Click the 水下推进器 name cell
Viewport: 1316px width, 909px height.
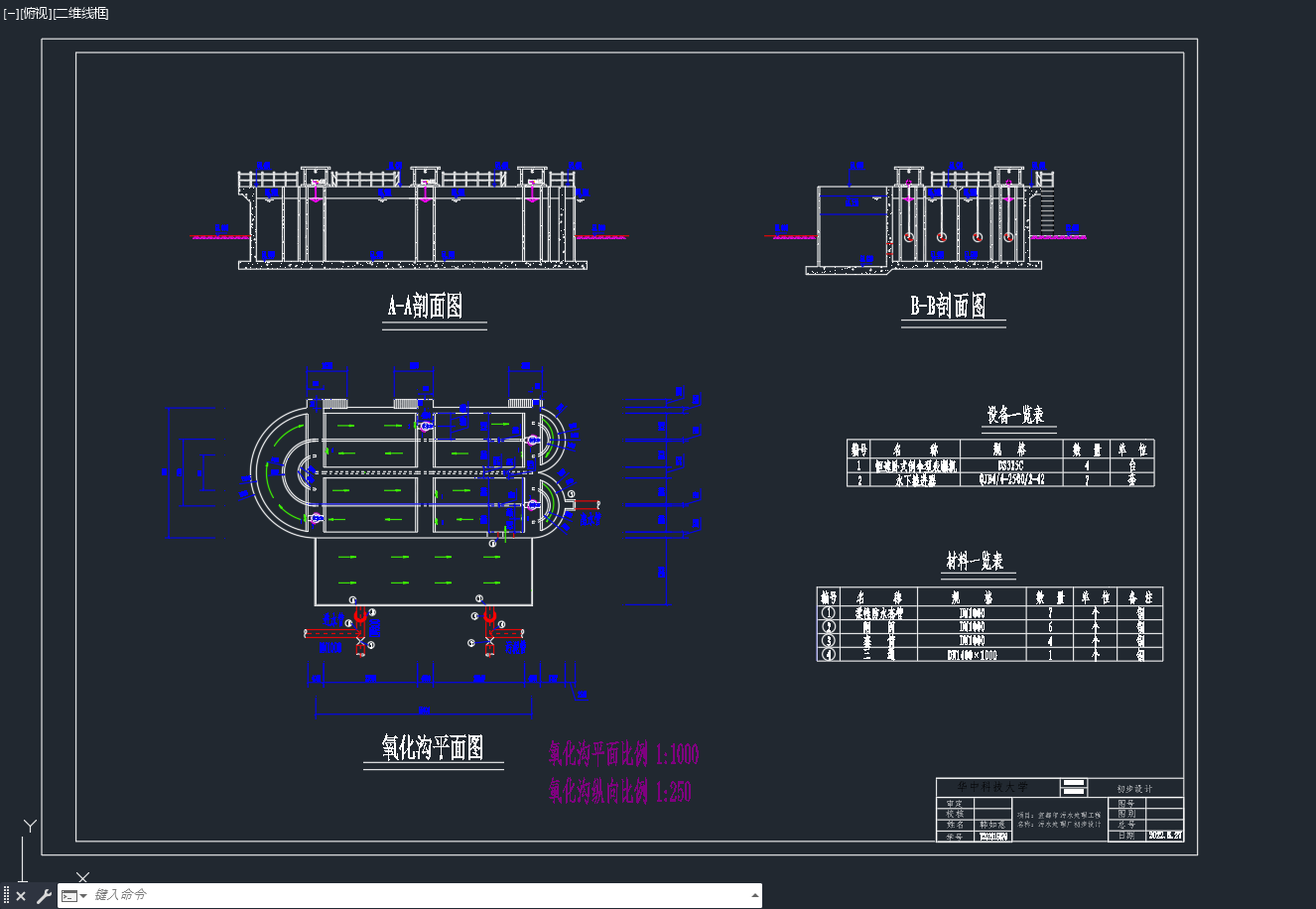point(915,479)
